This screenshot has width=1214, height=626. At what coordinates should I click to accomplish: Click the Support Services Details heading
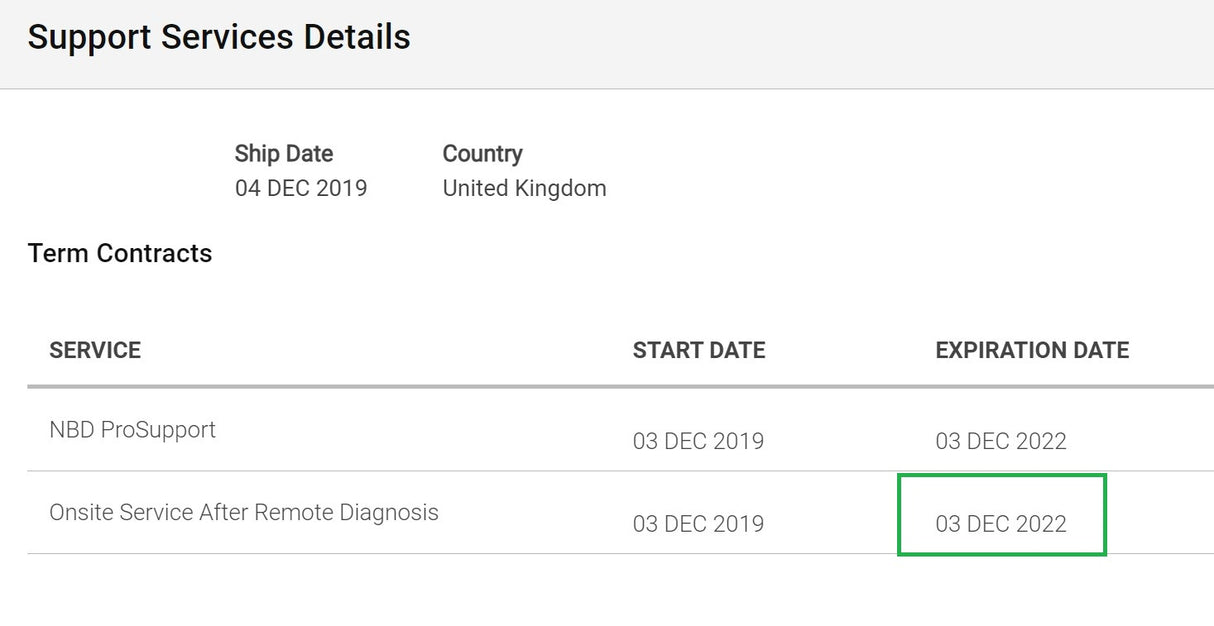coord(219,38)
